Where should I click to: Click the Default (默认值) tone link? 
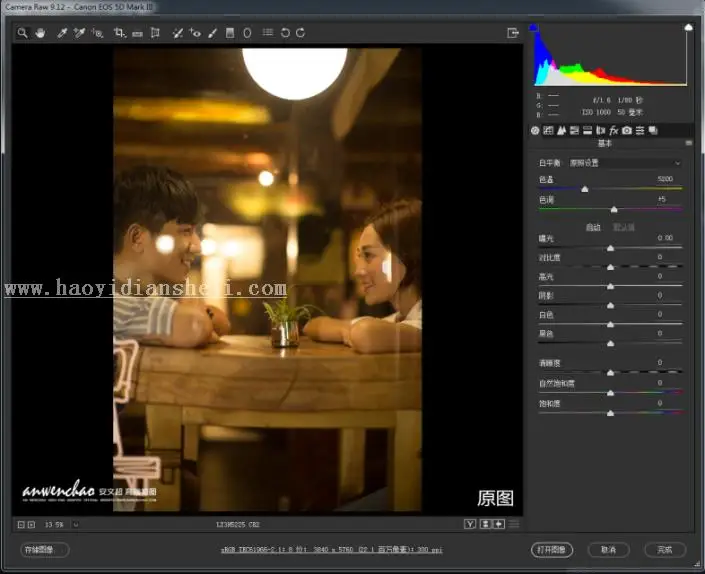(624, 227)
